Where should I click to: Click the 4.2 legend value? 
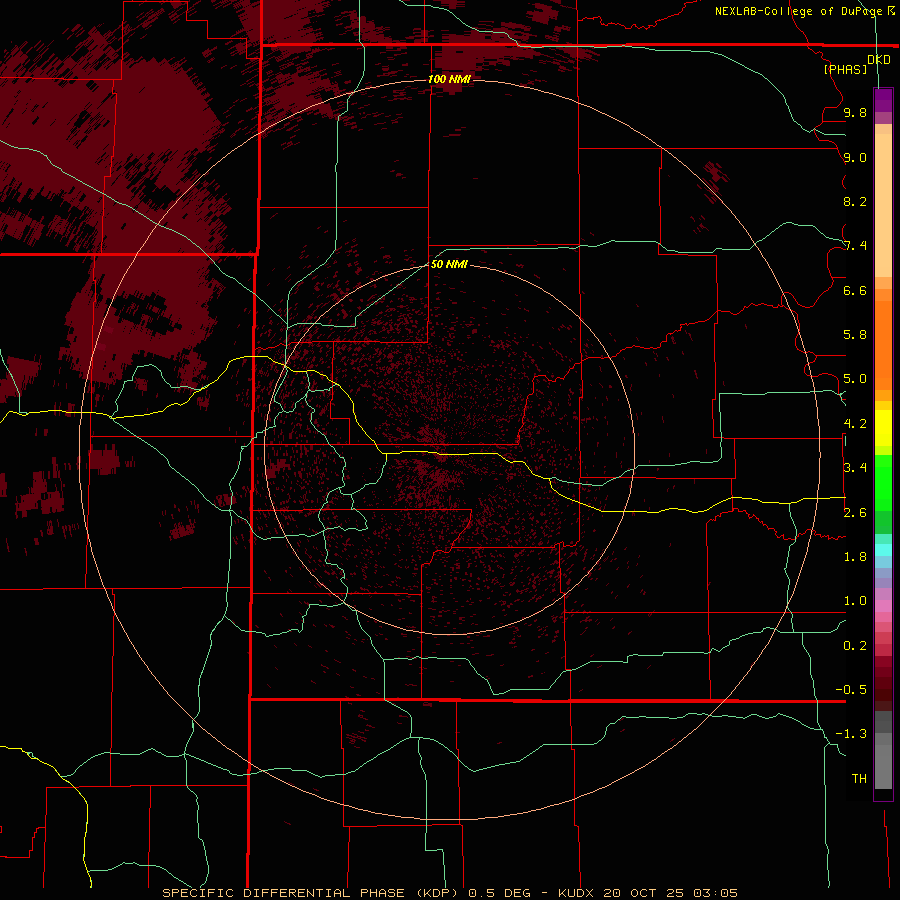(x=855, y=424)
